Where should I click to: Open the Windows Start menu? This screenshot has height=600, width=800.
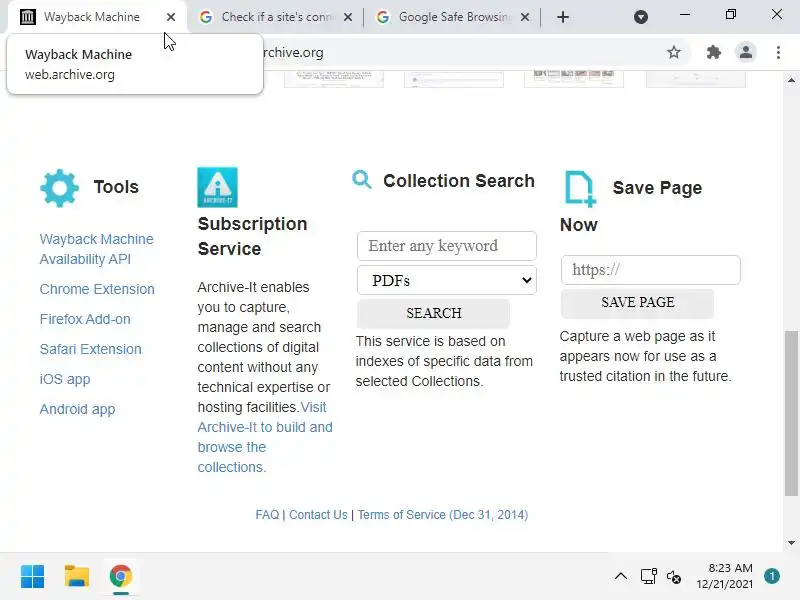coord(33,577)
